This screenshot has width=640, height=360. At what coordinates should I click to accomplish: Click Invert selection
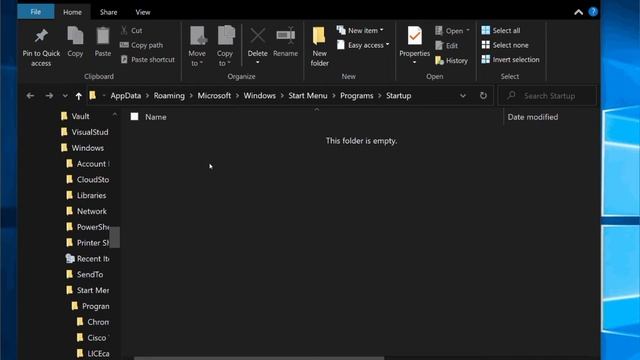pos(511,60)
